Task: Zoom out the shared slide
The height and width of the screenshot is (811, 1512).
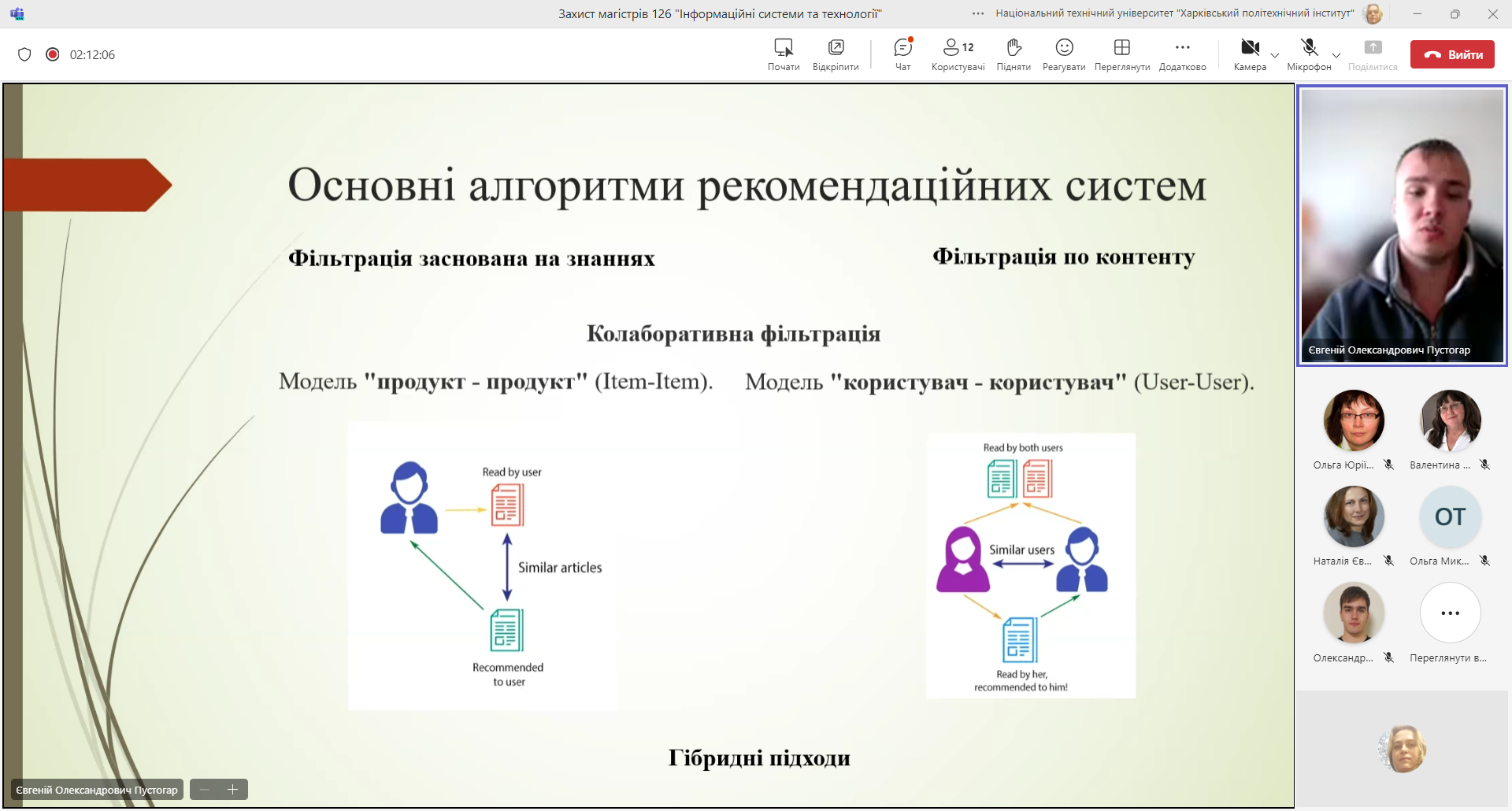Action: tap(205, 789)
